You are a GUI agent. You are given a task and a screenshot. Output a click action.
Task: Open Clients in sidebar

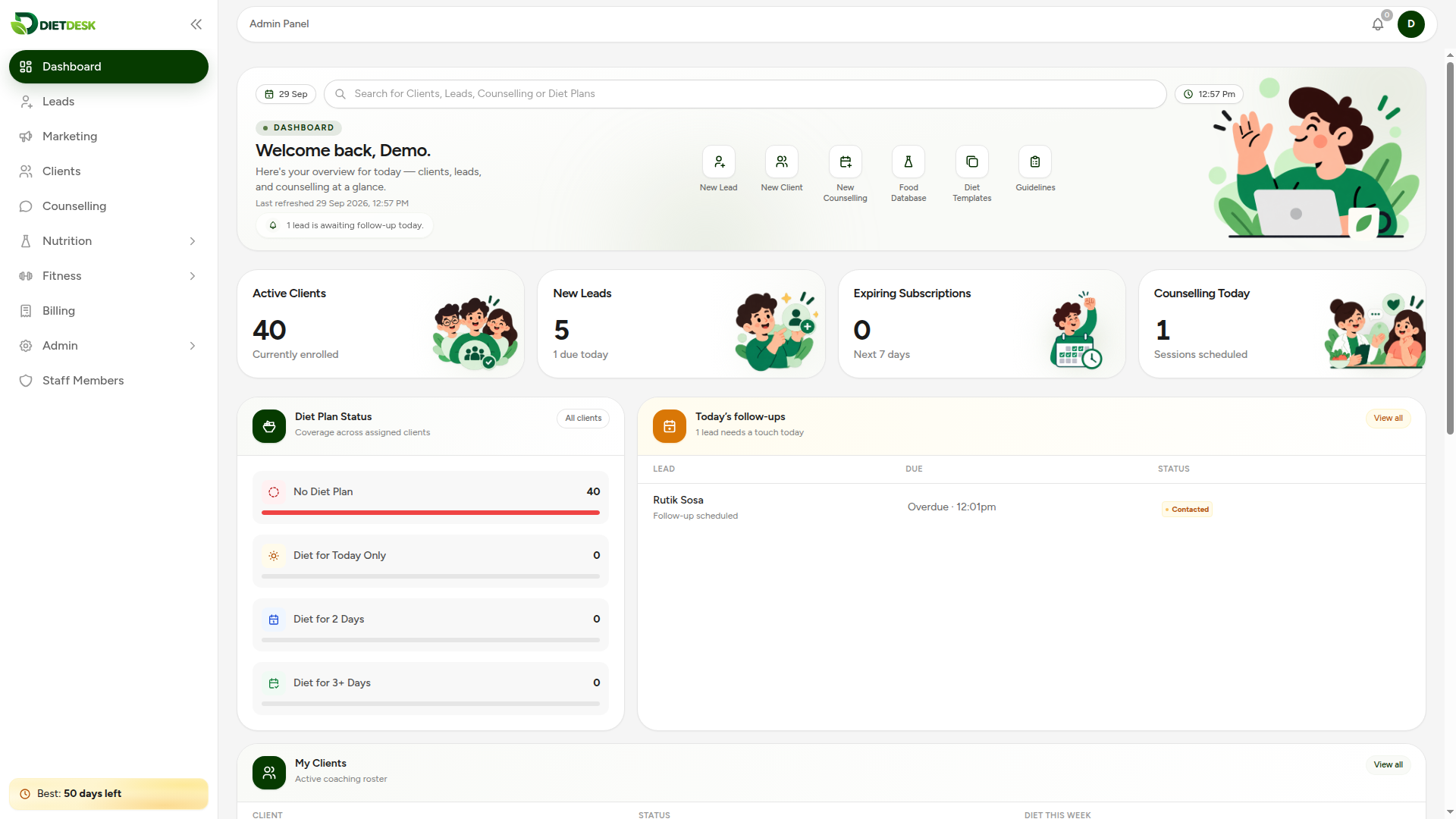point(108,171)
